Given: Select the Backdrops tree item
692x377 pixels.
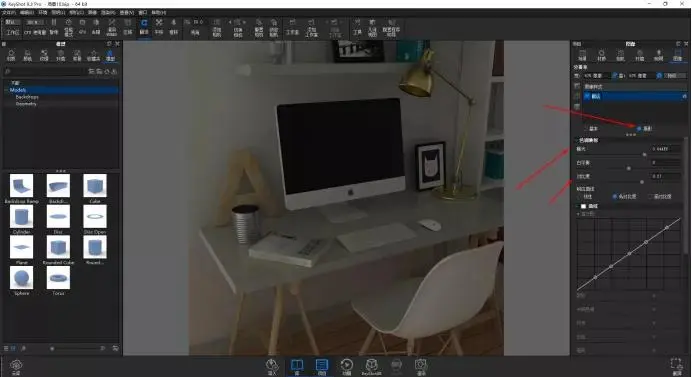Looking at the screenshot, I should point(27,97).
